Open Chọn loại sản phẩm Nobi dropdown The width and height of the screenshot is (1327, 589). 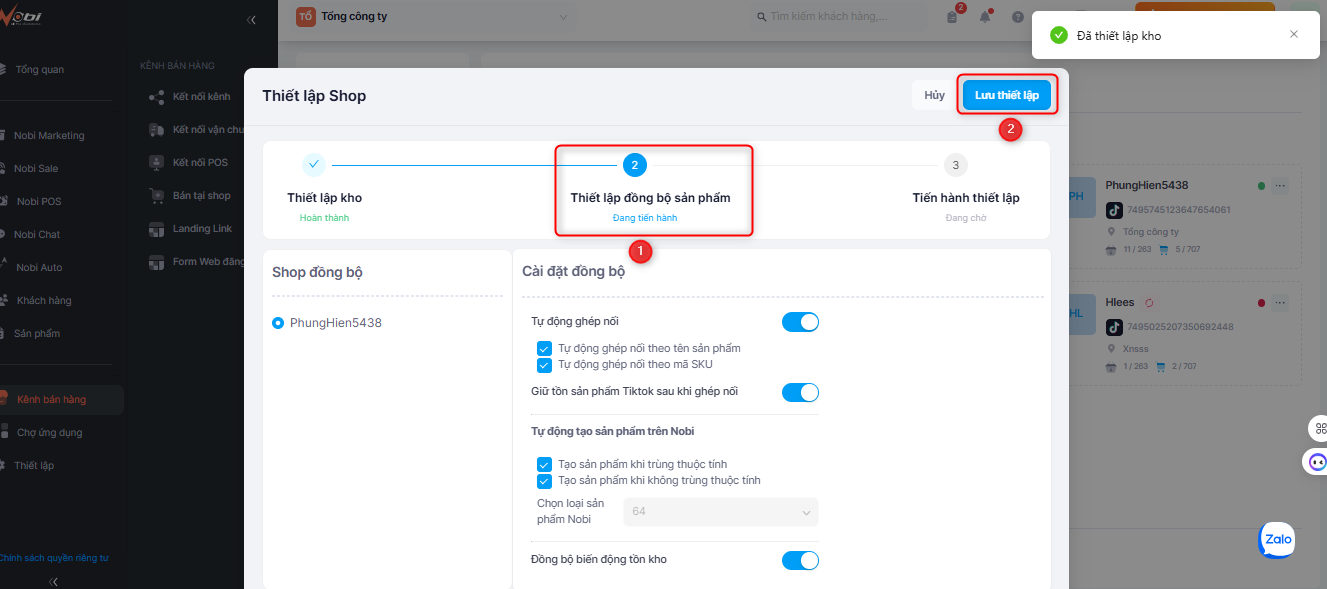[x=720, y=512]
